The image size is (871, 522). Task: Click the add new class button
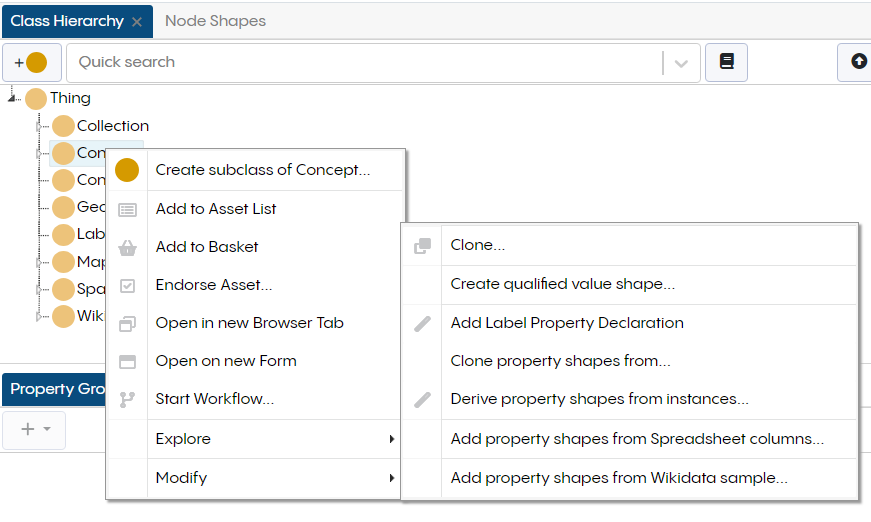pyautogui.click(x=32, y=62)
